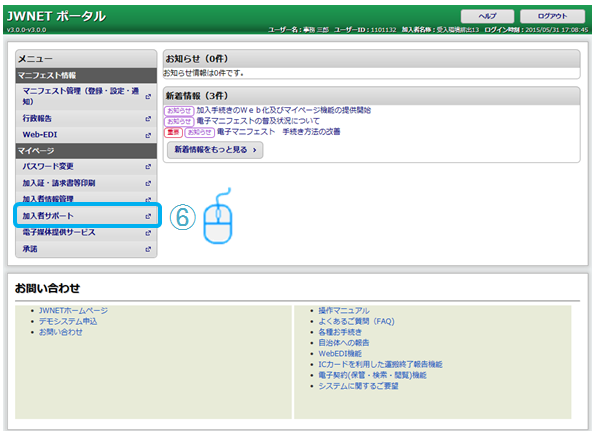Click external-link icon beside 行政報告
Viewport: 596px width, 435px height.
pyautogui.click(x=148, y=119)
